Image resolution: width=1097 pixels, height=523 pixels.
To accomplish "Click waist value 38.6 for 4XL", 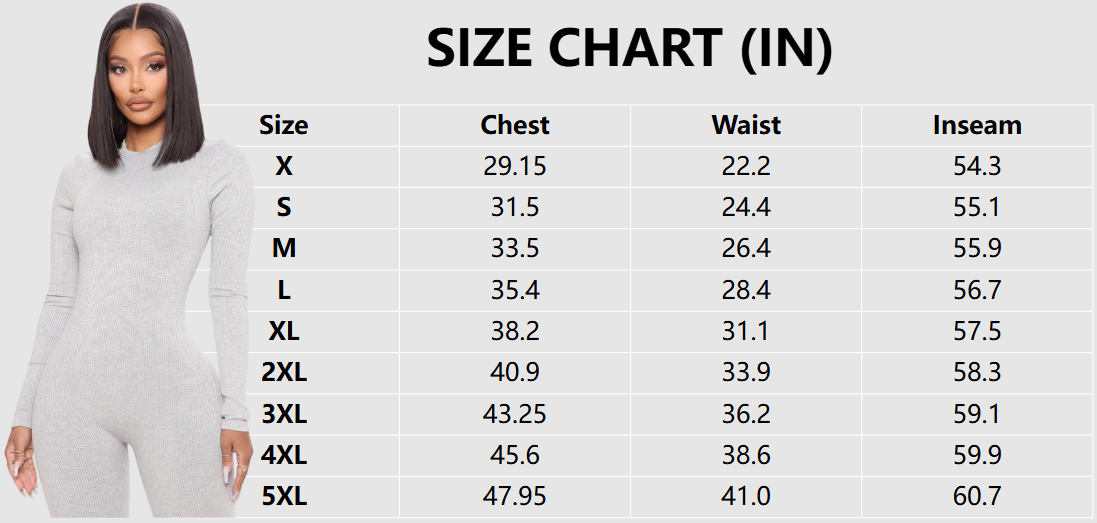I will point(746,455).
